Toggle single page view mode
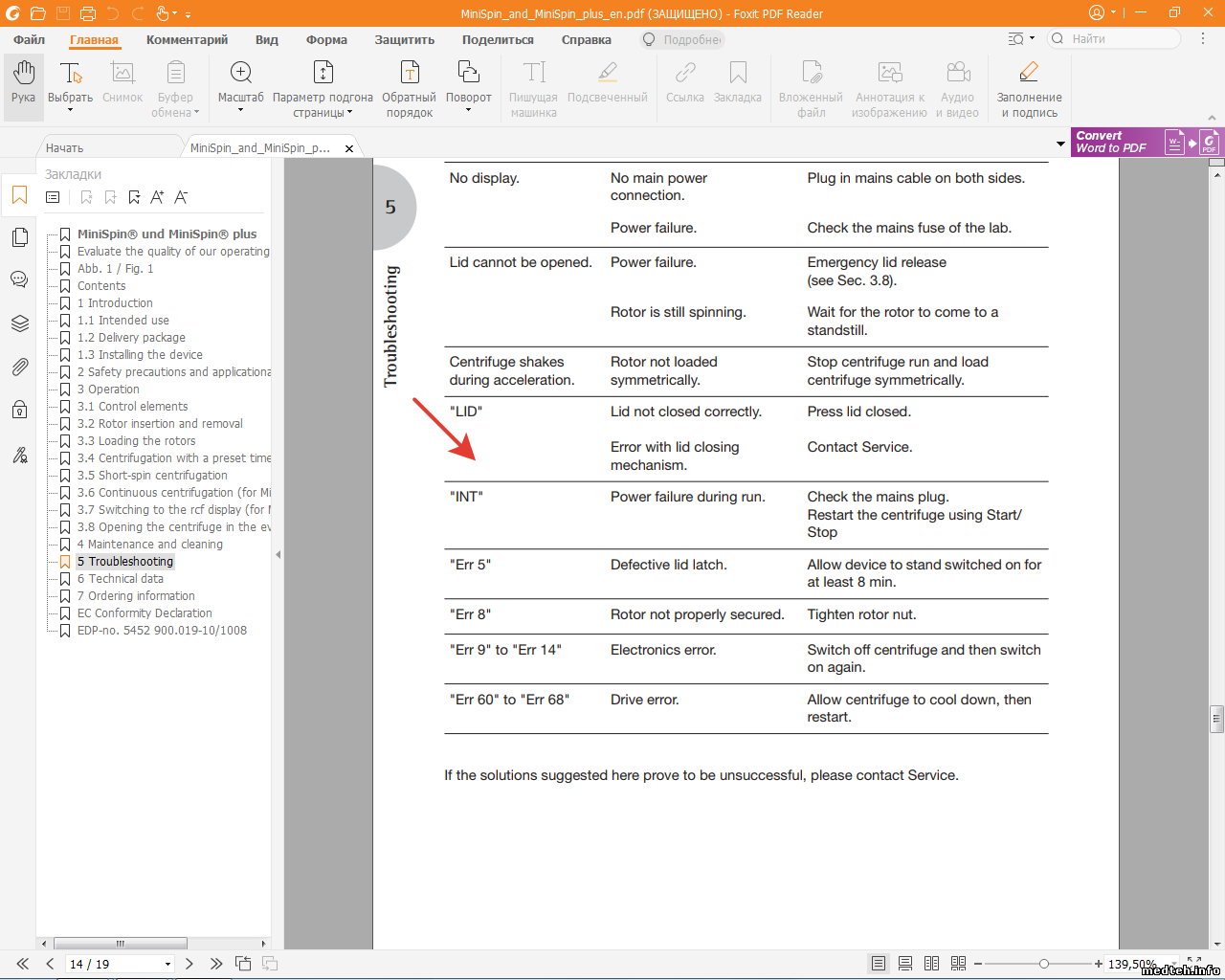 (x=878, y=964)
